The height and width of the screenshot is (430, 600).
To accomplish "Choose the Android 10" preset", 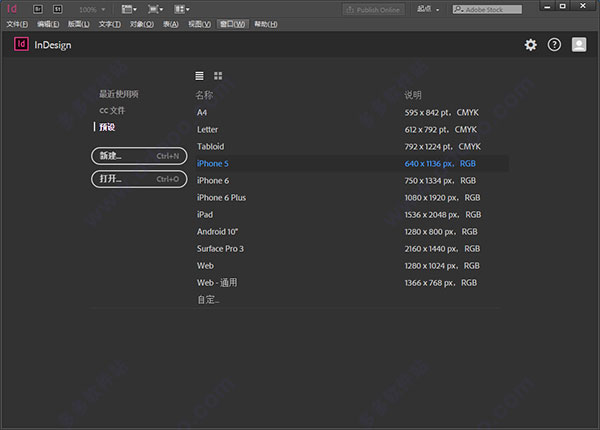I will coord(352,232).
